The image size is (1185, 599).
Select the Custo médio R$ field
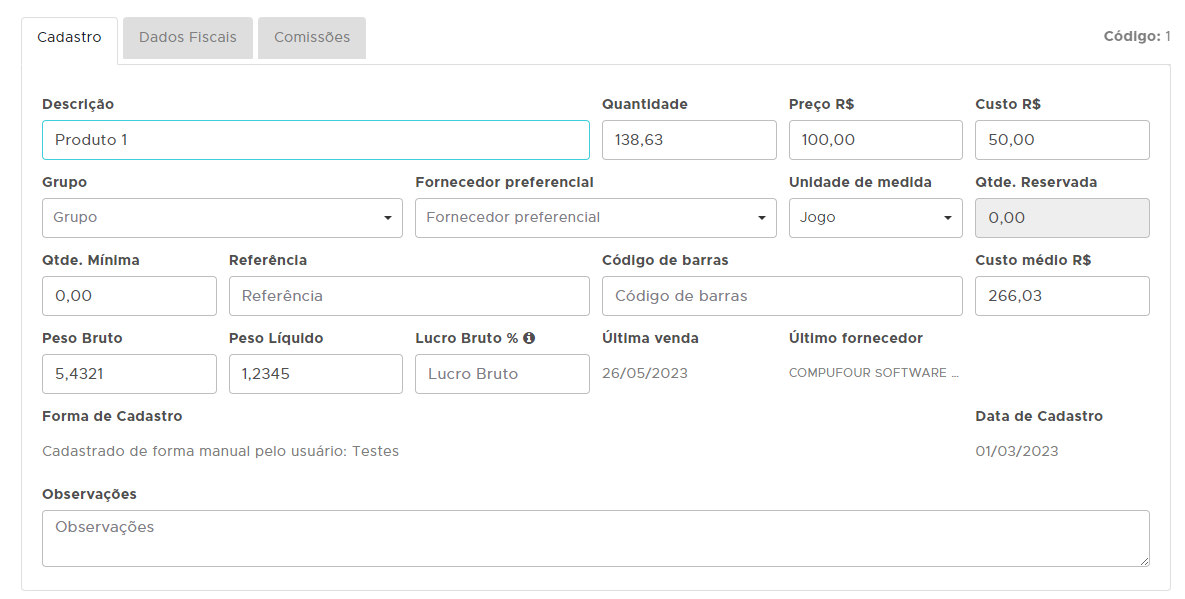1061,296
